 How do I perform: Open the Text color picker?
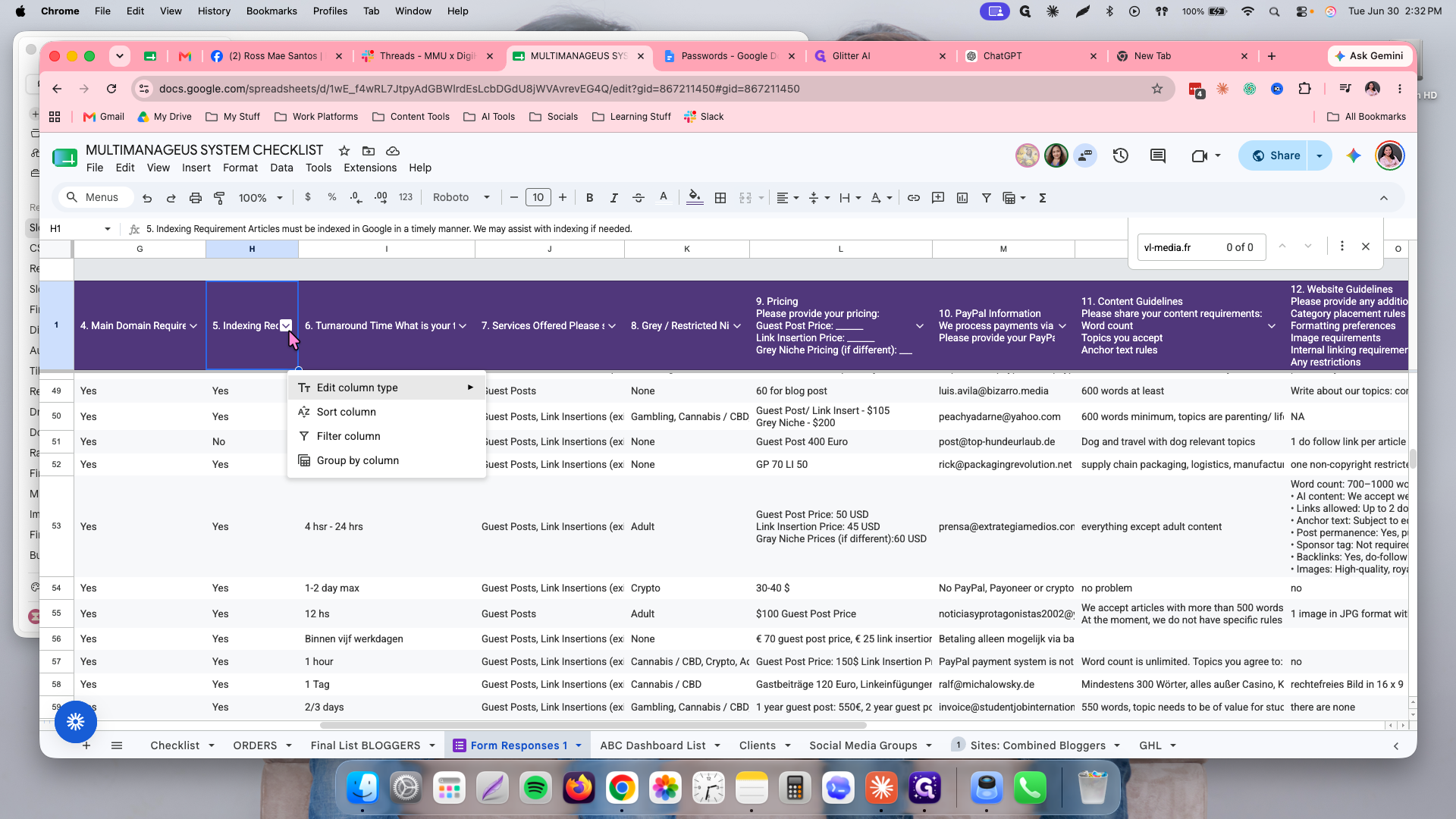click(664, 198)
